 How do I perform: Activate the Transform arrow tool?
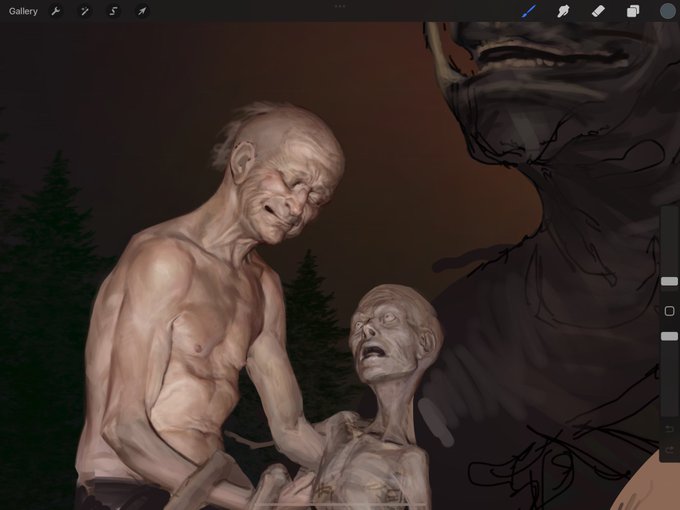click(x=142, y=11)
